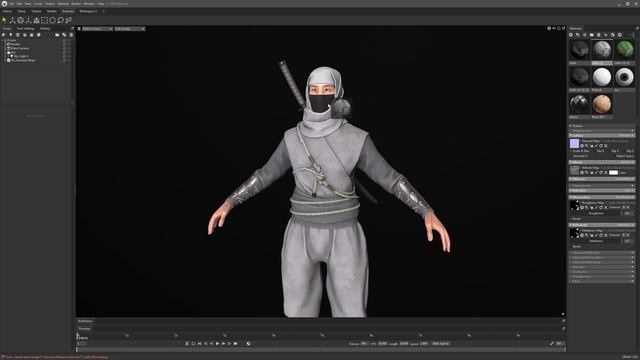Select Main Camera in scene tree

pyautogui.click(x=20, y=48)
